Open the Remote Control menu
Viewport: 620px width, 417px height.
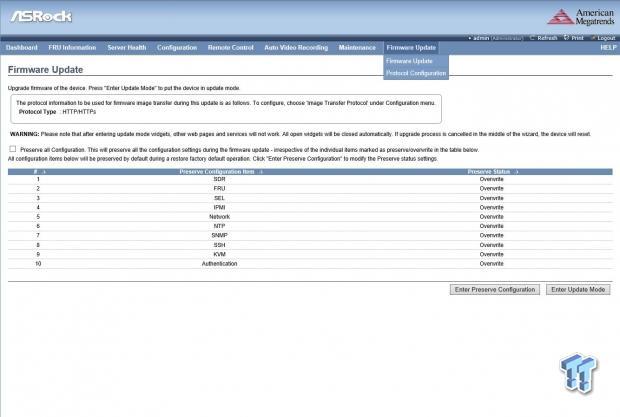click(231, 47)
